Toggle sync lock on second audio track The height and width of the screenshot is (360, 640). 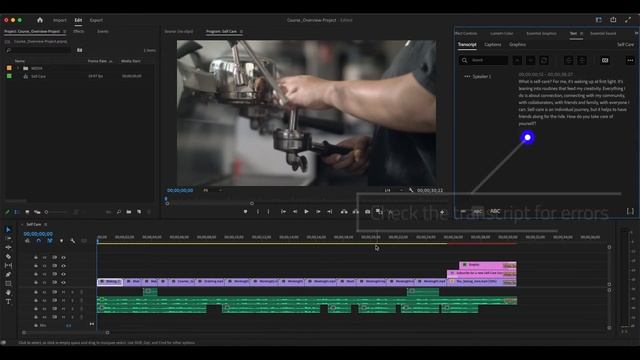pos(54,300)
